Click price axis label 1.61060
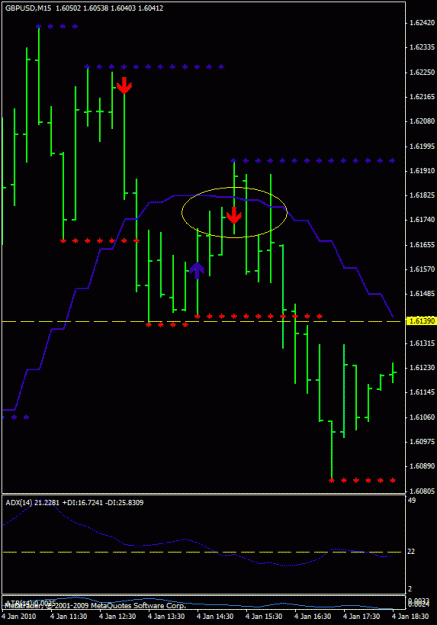437x625 pixels. click(x=422, y=417)
